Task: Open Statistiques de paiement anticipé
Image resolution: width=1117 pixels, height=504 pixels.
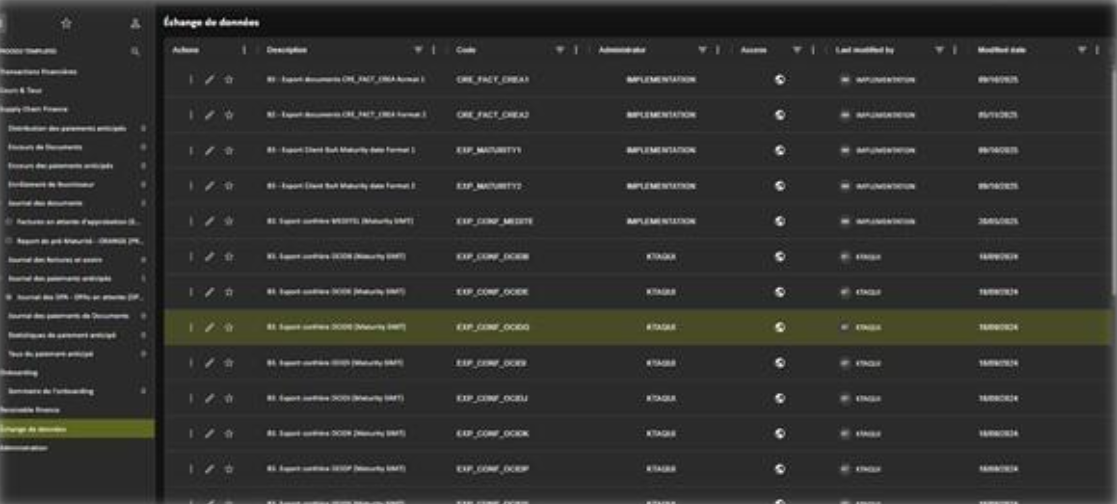Action: coord(62,334)
